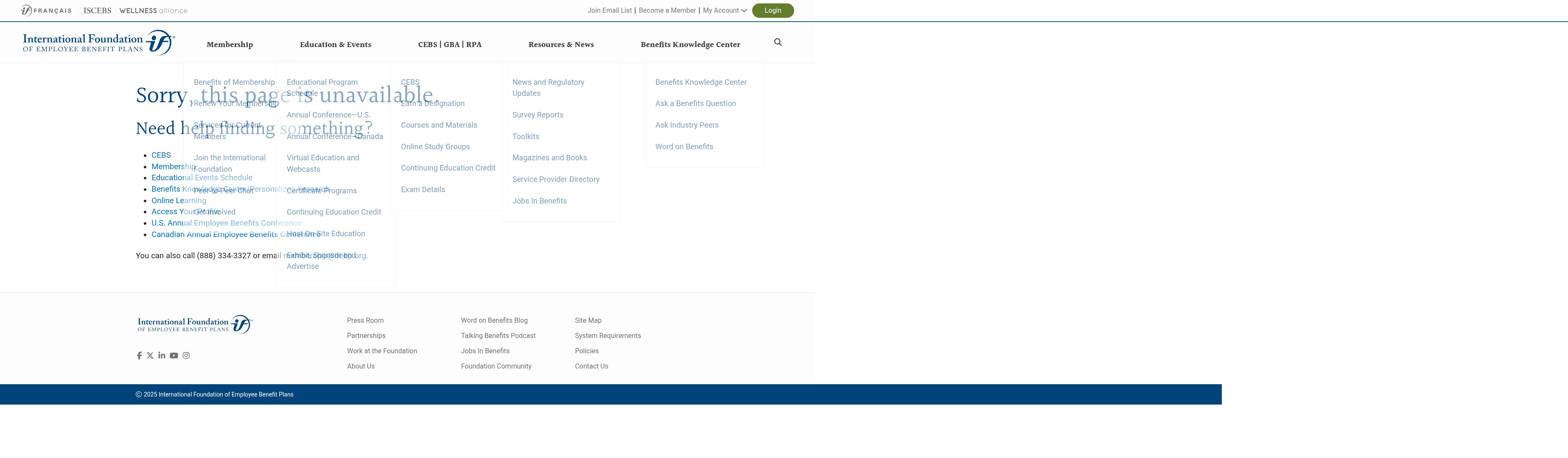Viewport: 1568px width, 458px height.
Task: Open the Resources & News menu
Action: point(561,45)
